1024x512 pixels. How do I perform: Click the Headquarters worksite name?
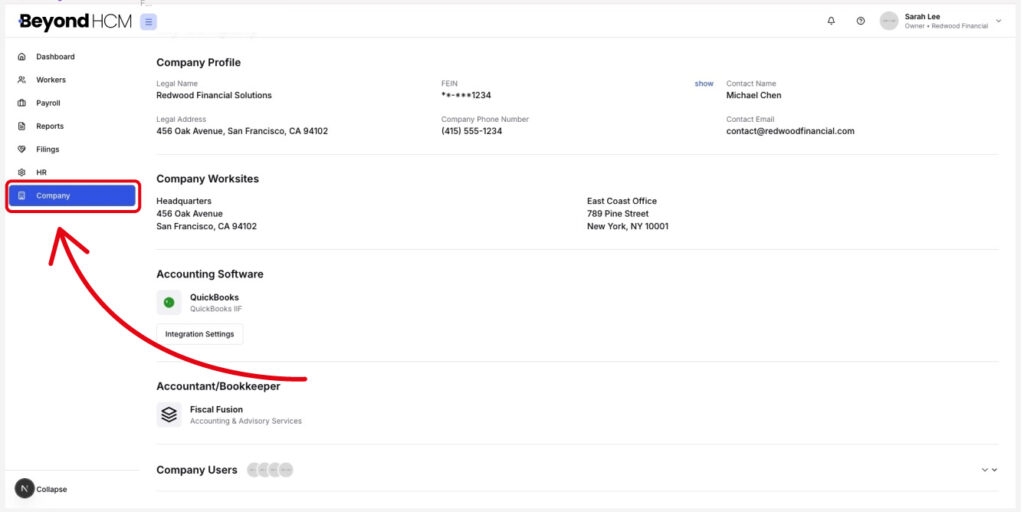click(184, 201)
